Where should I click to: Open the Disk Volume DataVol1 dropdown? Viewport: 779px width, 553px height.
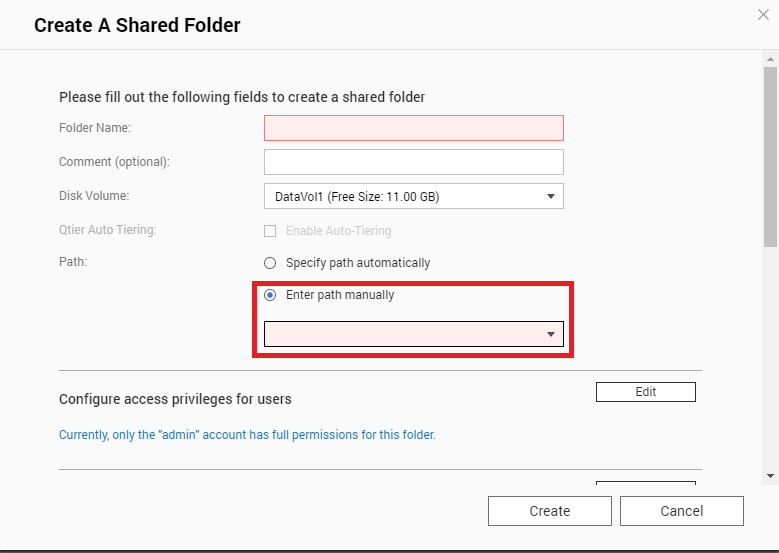413,196
